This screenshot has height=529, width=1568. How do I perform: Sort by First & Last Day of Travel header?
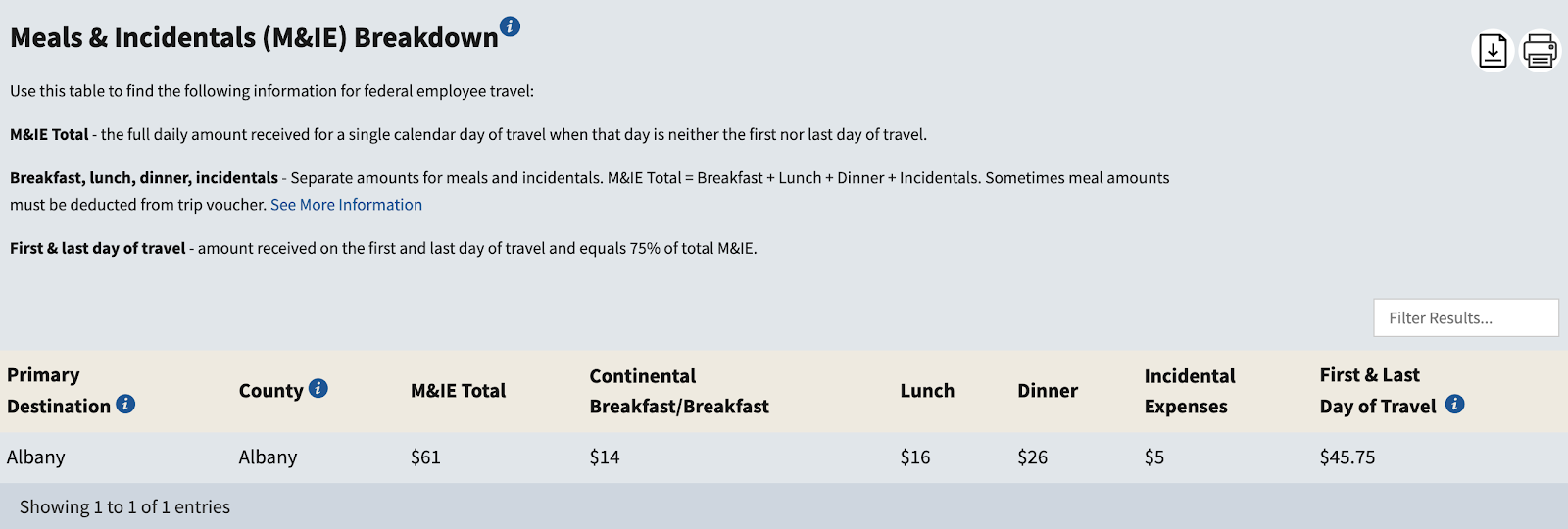(x=1378, y=390)
